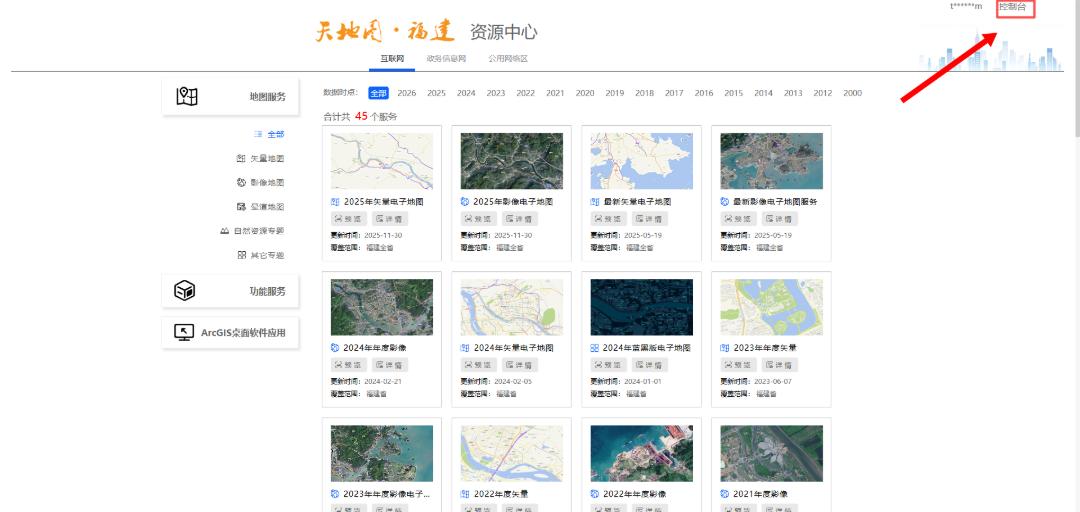Click the 2024年年度影像 thumbnail
This screenshot has width=1080, height=512.
coord(382,307)
